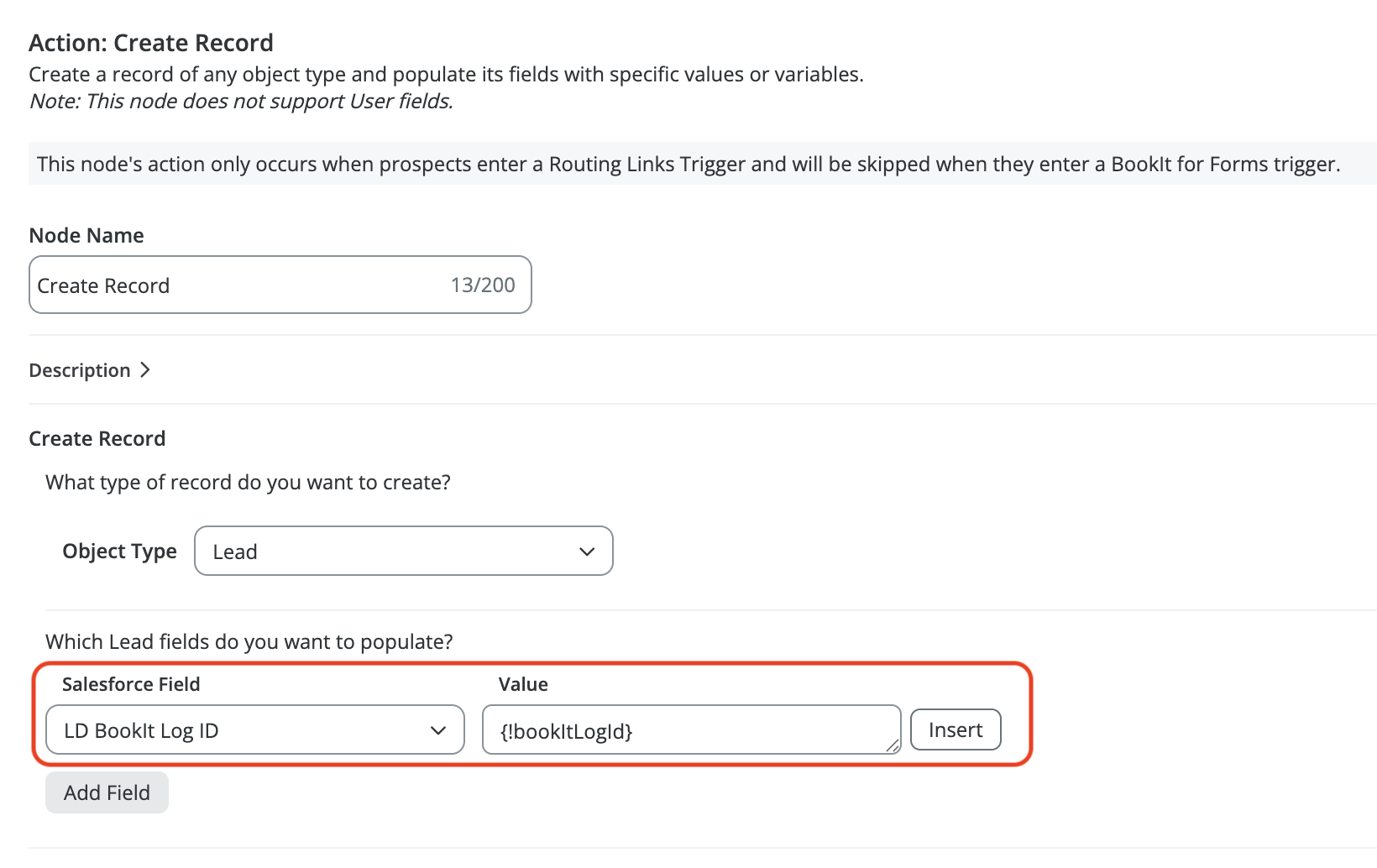Click the bold "Create Record" section heading
This screenshot has width=1377, height=868.
(97, 439)
